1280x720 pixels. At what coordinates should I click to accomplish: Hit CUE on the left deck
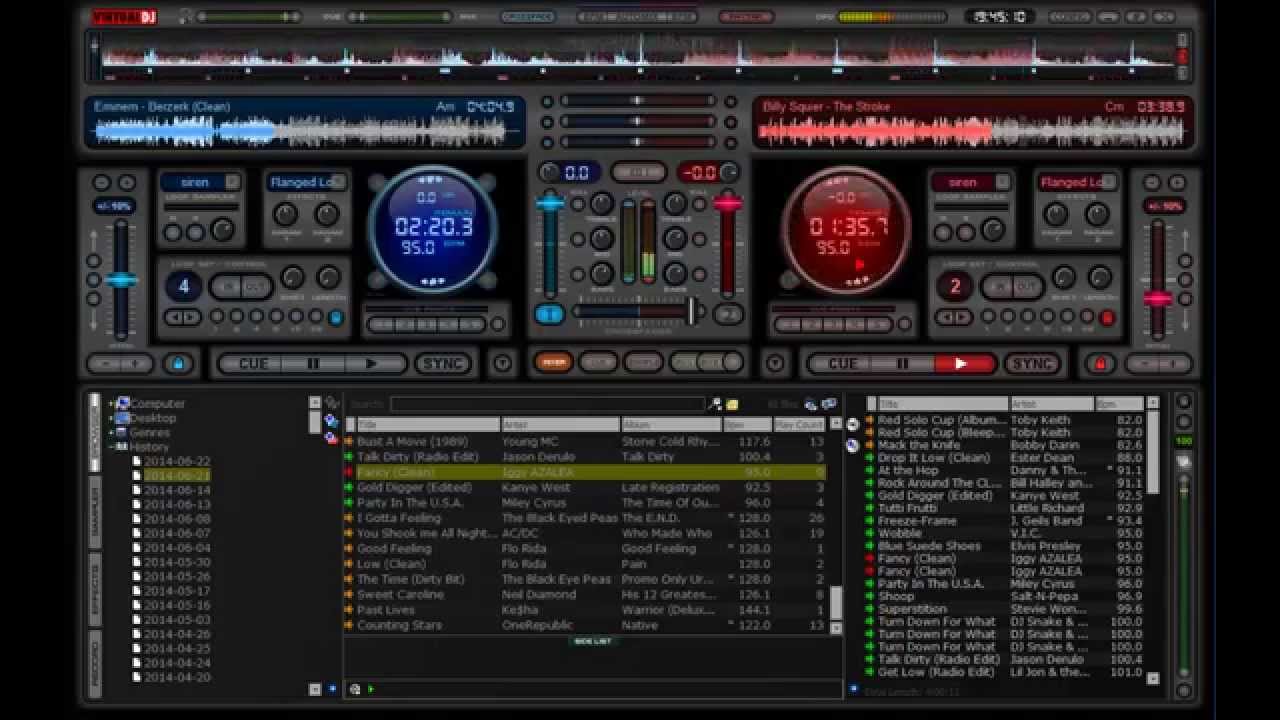point(253,364)
